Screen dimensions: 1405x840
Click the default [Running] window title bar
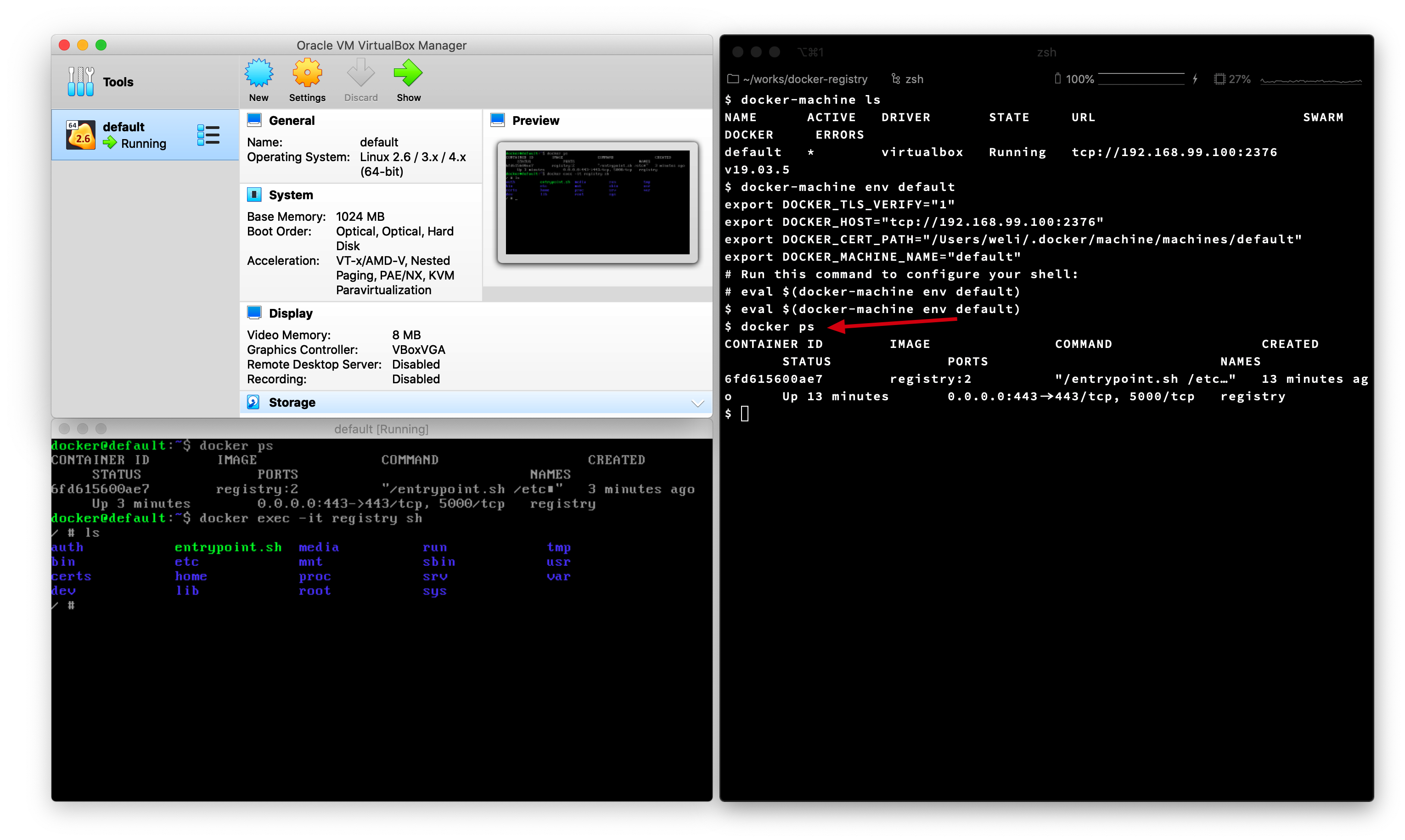[x=381, y=429]
